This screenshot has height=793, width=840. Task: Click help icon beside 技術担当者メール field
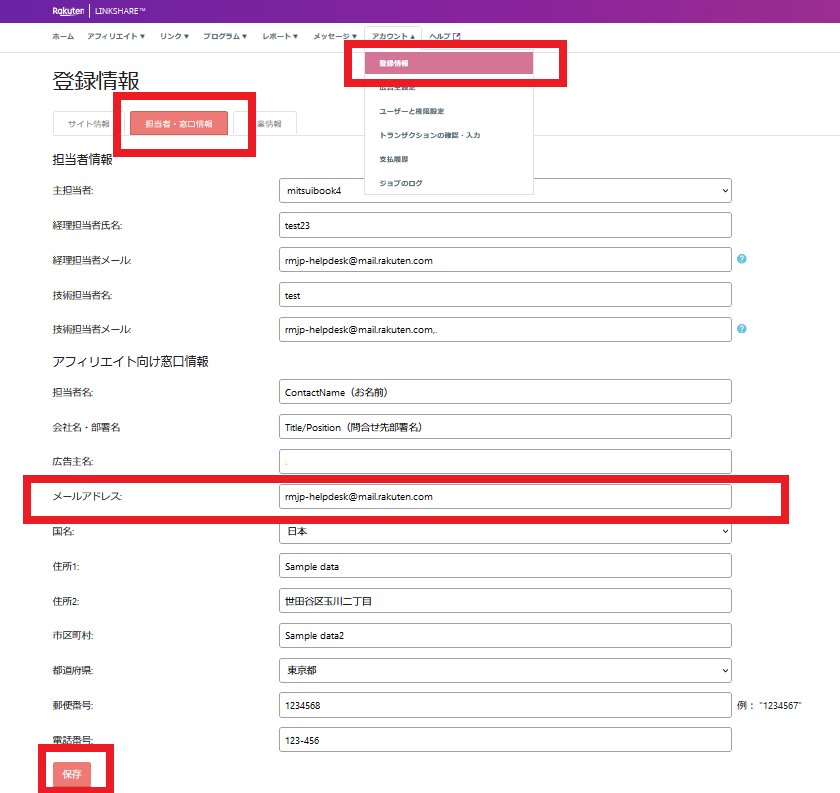coord(742,328)
